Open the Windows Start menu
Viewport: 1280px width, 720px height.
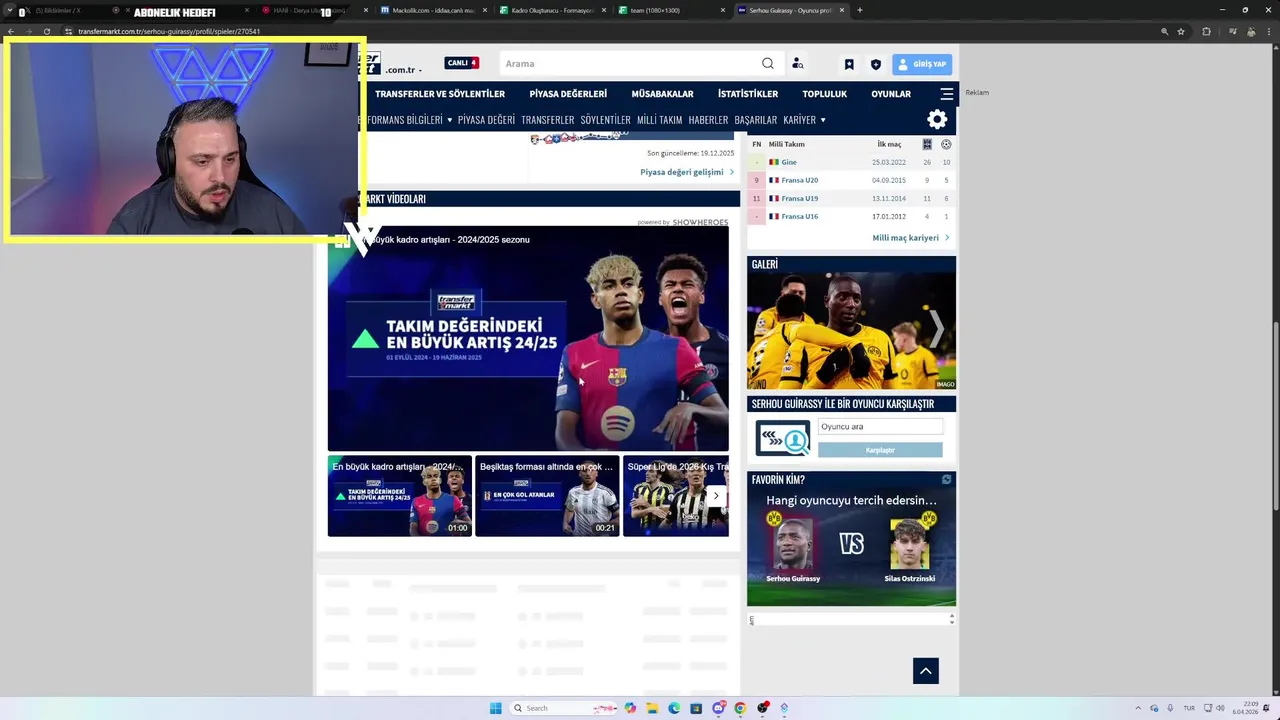tap(496, 708)
